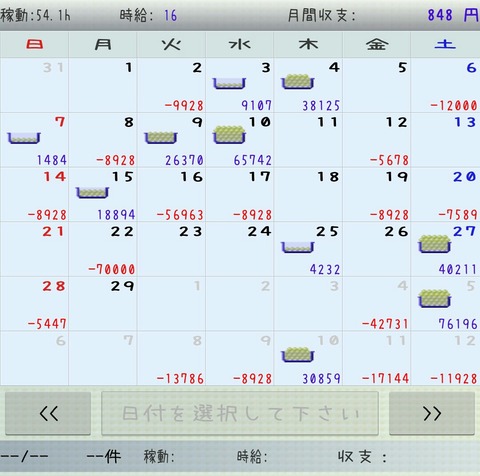Viewport: 480px width, 476px height.
Task: Click the 日 Sunday column header
Action: (x=35, y=44)
